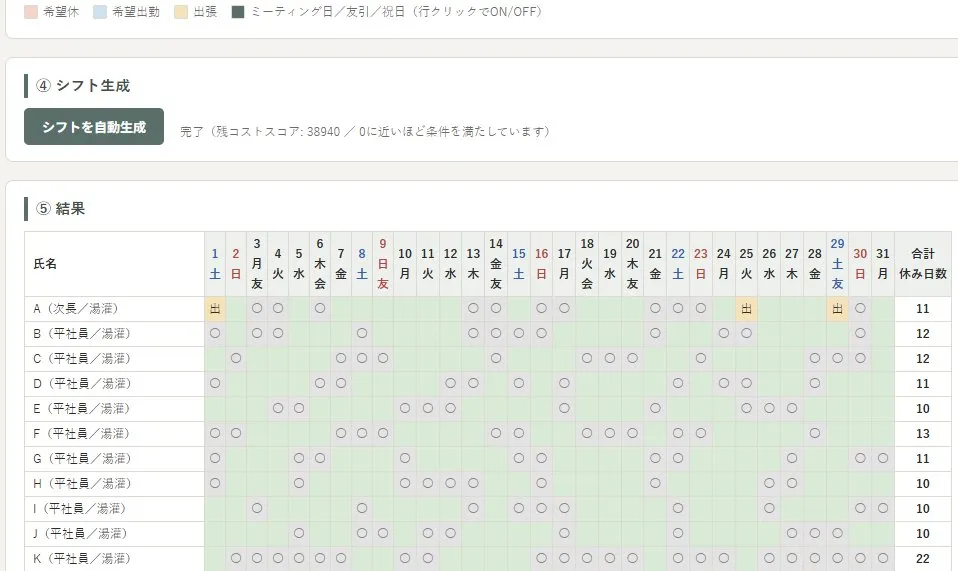Click the row name G（平社員／湯灌）
The height and width of the screenshot is (571, 958).
82,459
